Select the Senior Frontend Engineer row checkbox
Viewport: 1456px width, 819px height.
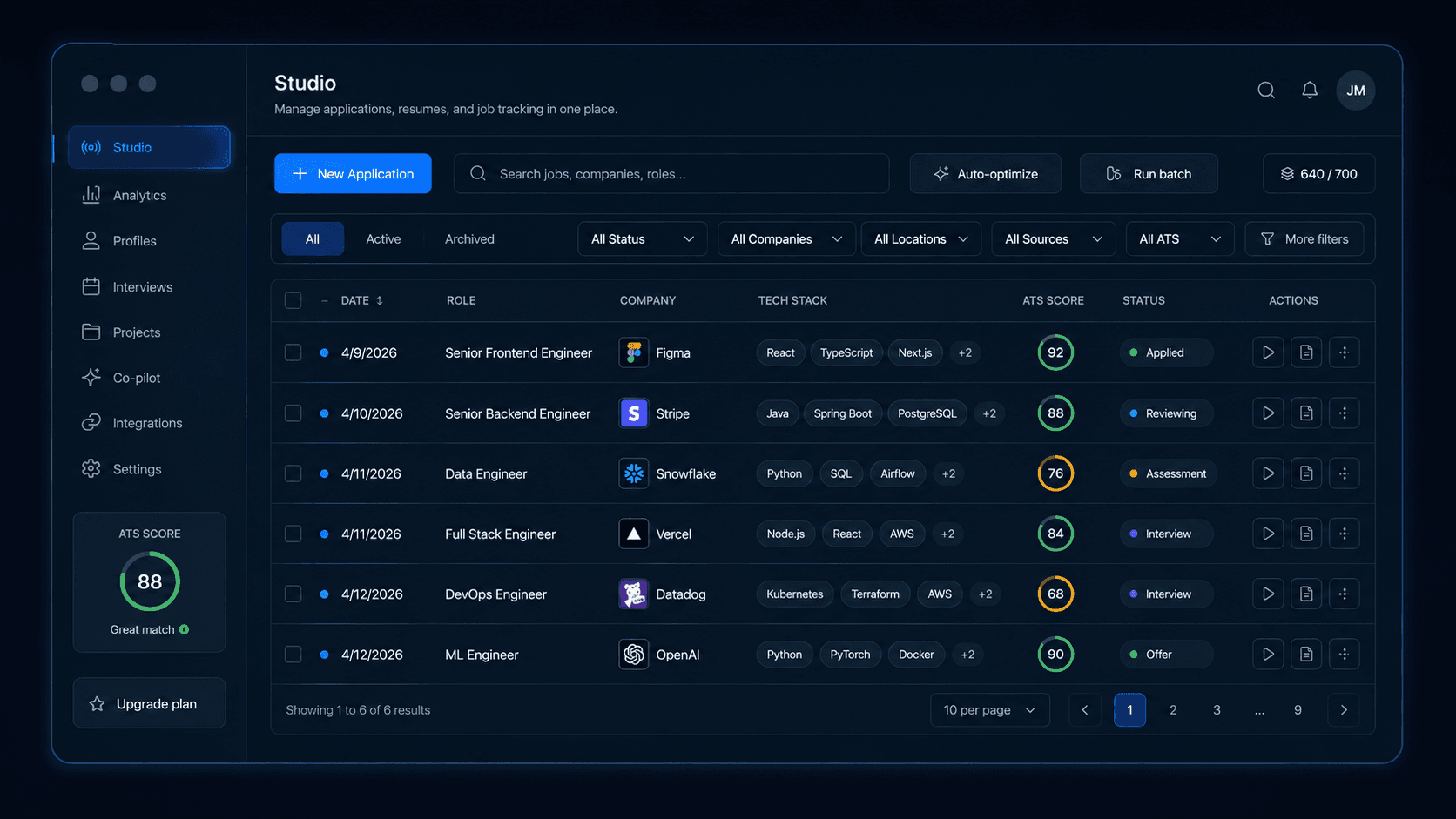(293, 352)
